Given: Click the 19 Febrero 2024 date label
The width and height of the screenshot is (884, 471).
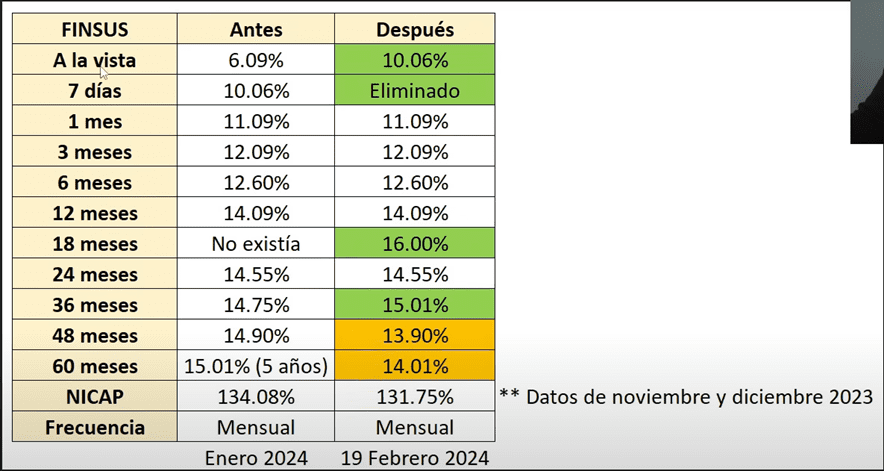Looking at the screenshot, I should tap(415, 458).
